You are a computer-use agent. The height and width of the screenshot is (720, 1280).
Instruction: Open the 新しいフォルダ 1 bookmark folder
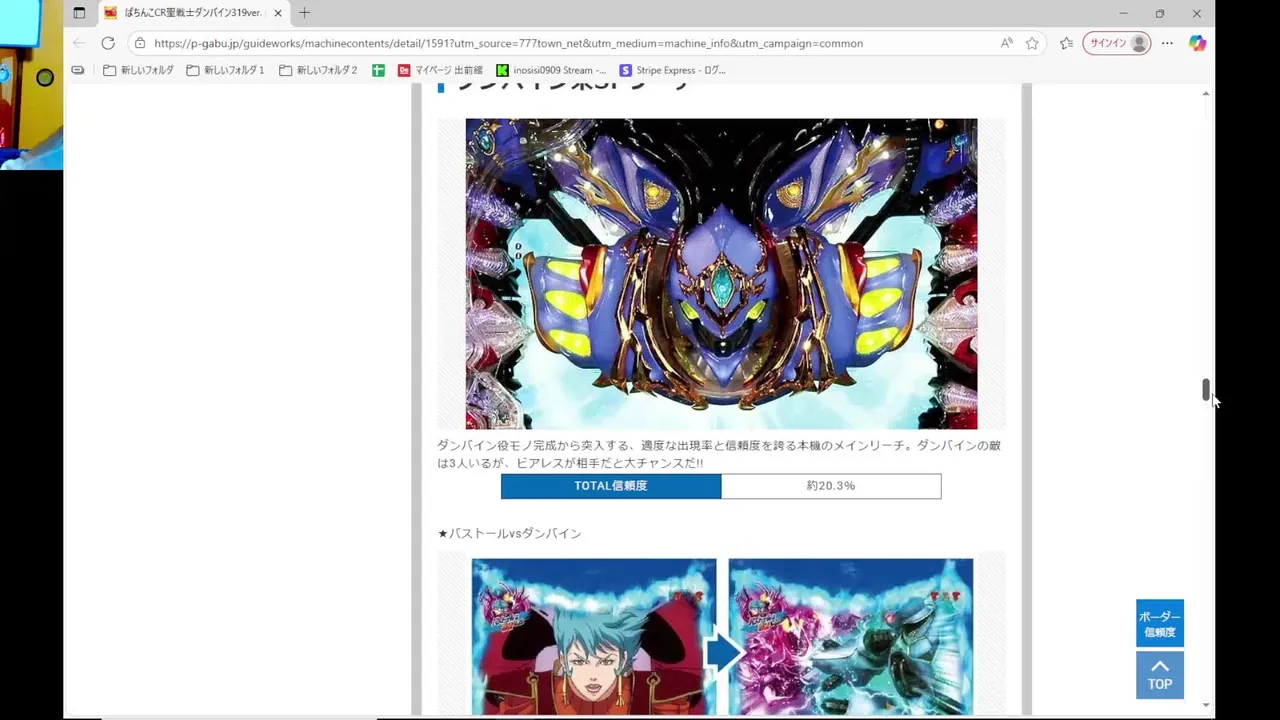coord(225,70)
